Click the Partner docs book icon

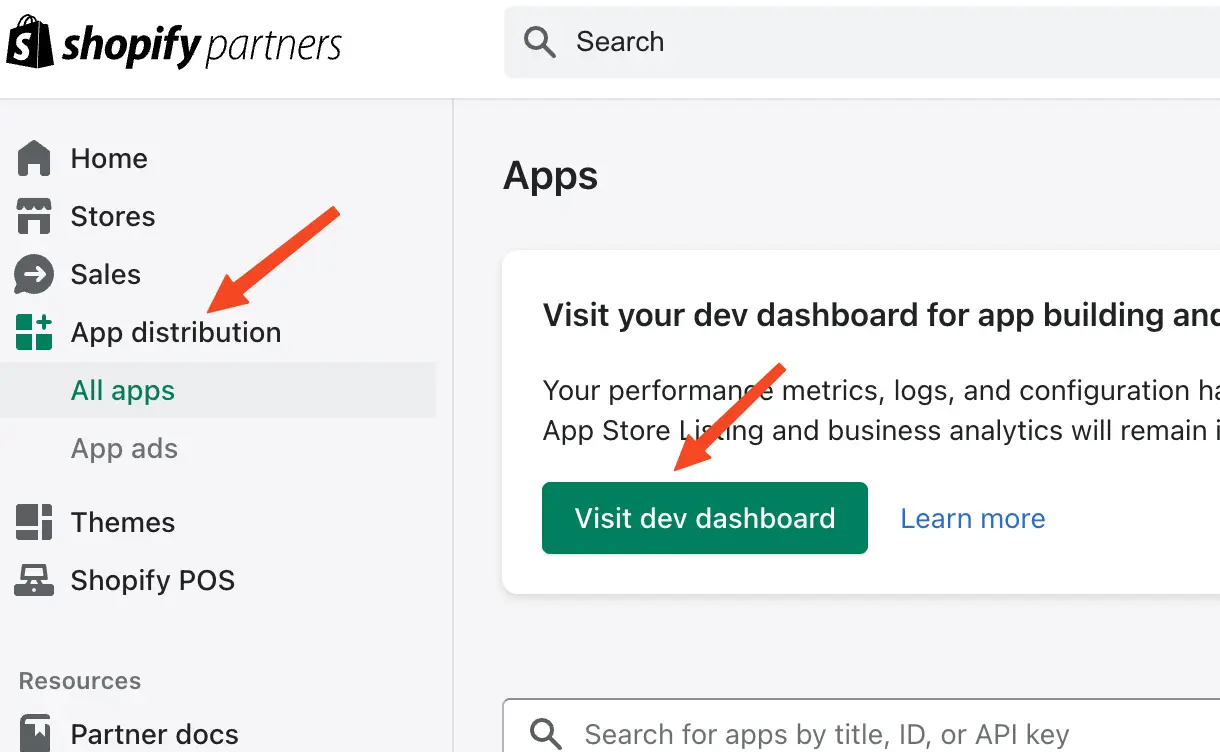point(36,734)
